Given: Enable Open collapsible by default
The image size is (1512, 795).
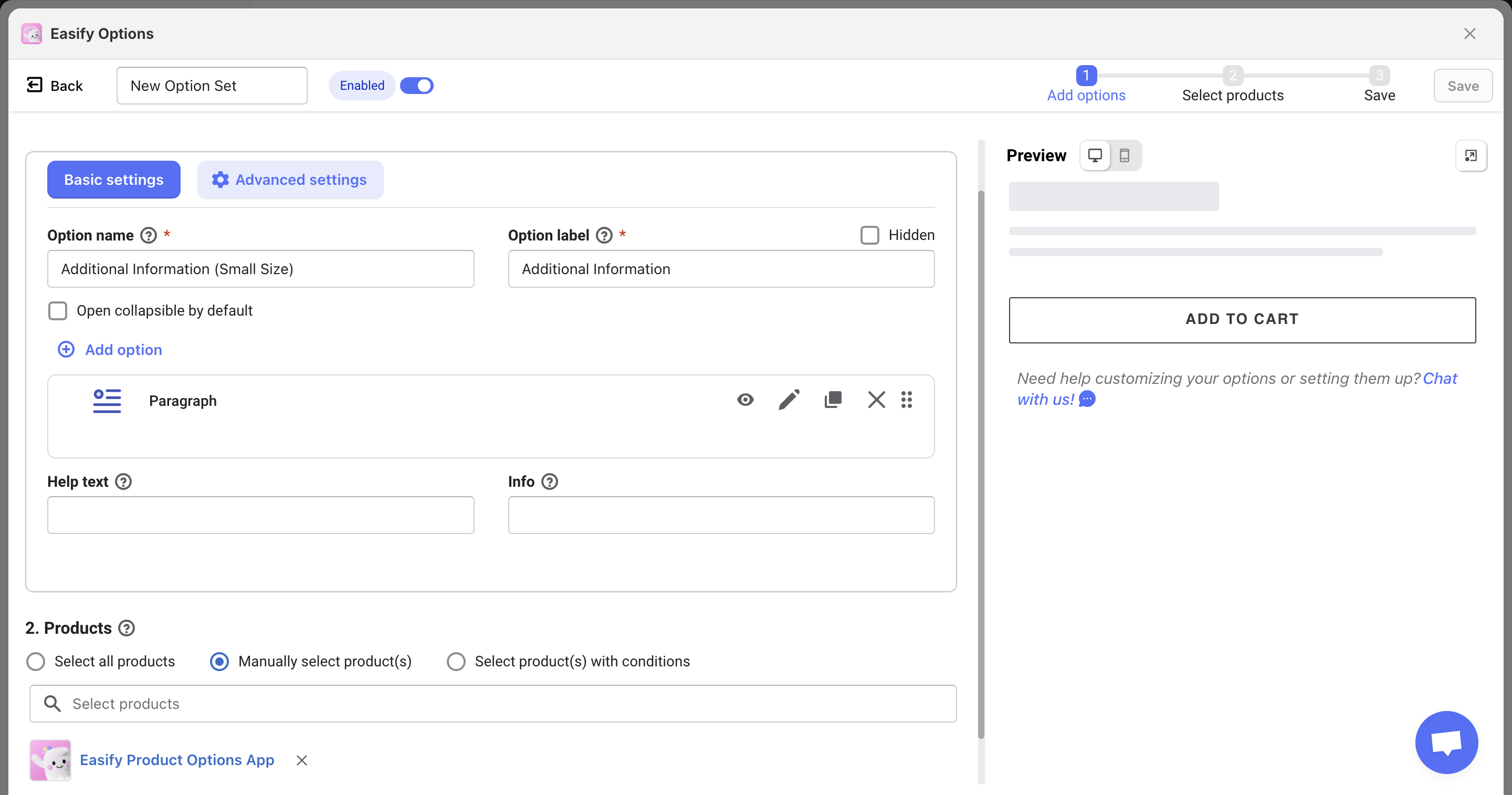Looking at the screenshot, I should pyautogui.click(x=58, y=311).
